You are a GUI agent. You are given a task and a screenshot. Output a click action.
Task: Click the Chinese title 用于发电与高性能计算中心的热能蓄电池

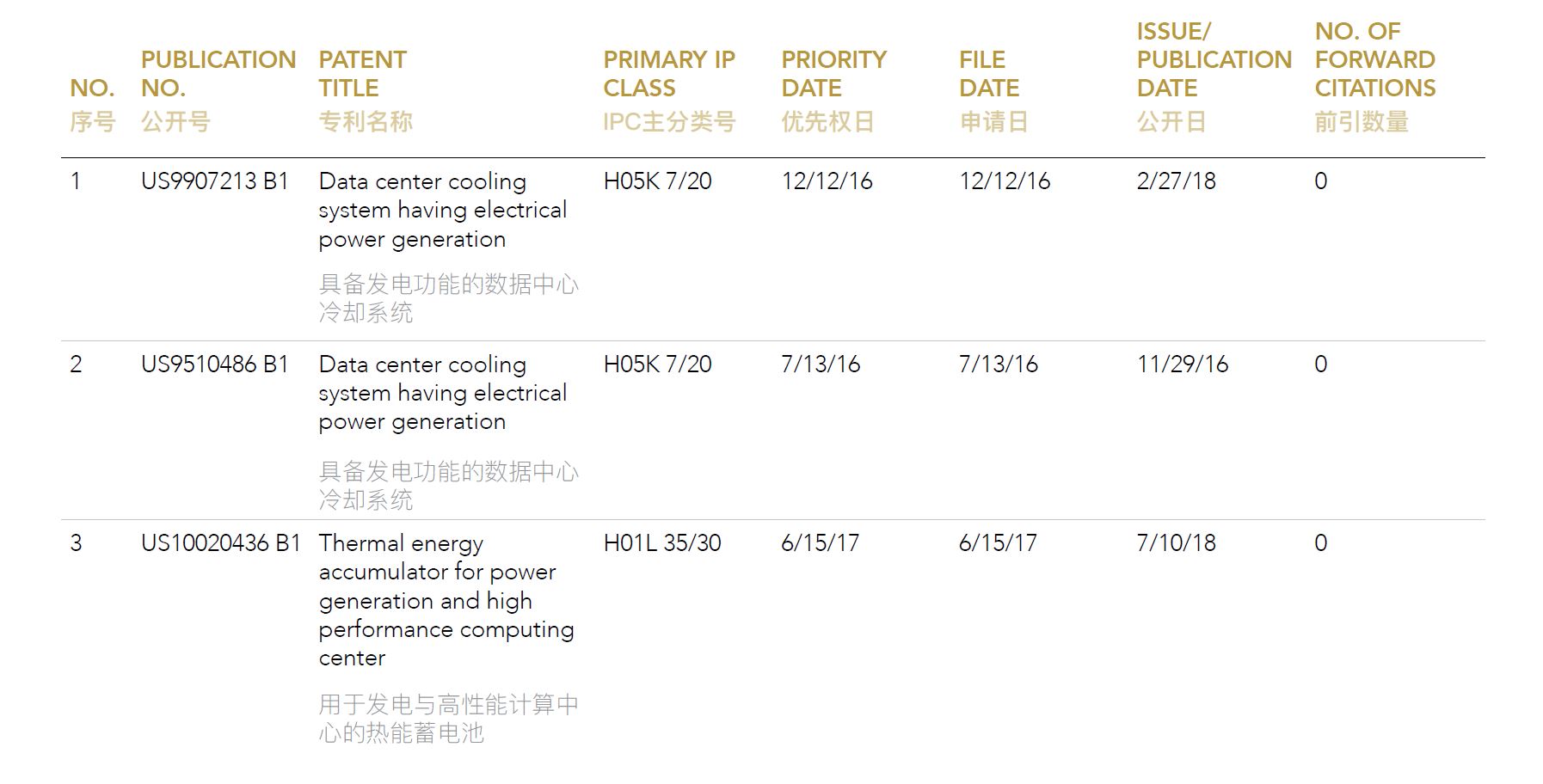(448, 719)
